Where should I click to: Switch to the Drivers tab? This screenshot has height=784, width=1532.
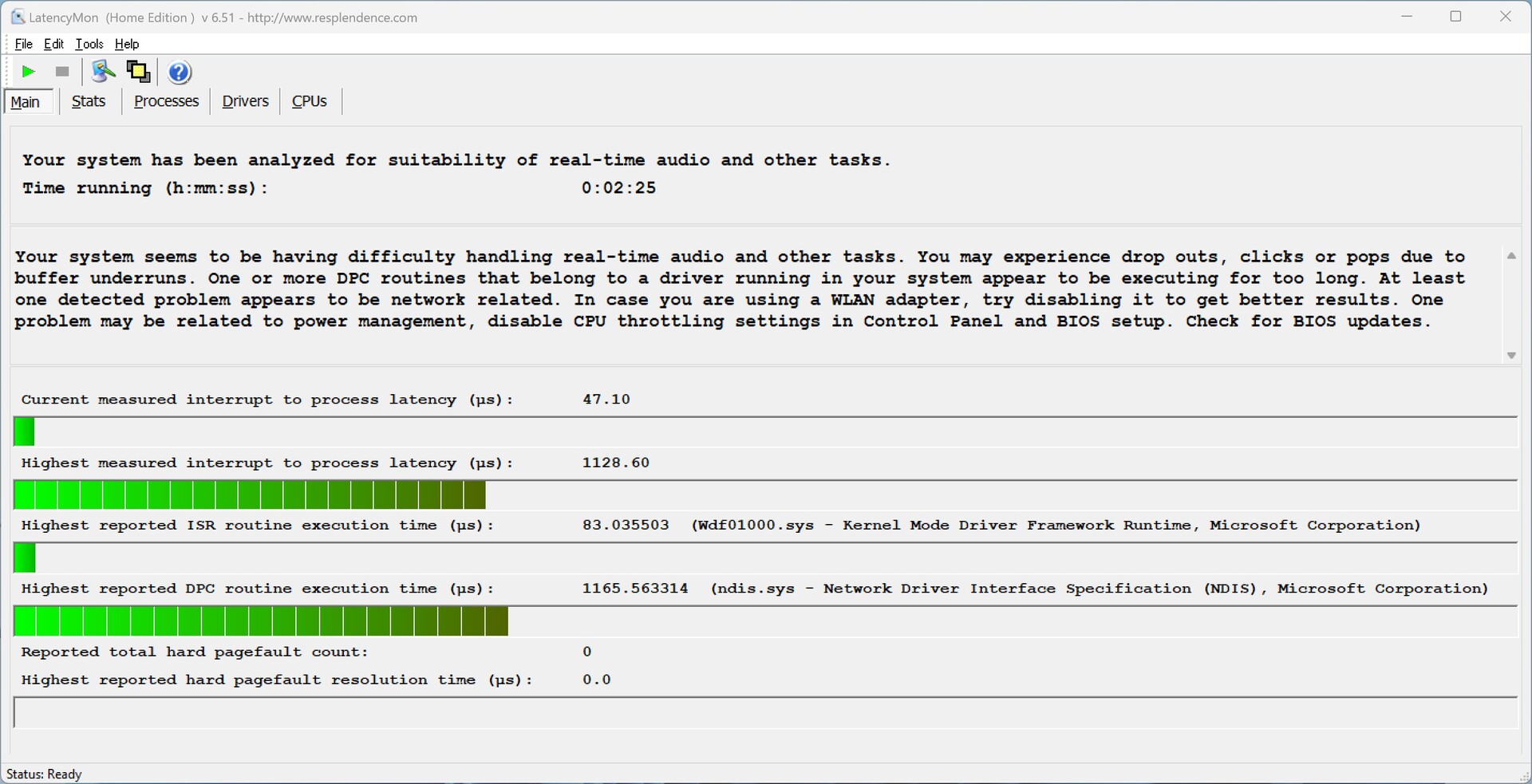[245, 101]
